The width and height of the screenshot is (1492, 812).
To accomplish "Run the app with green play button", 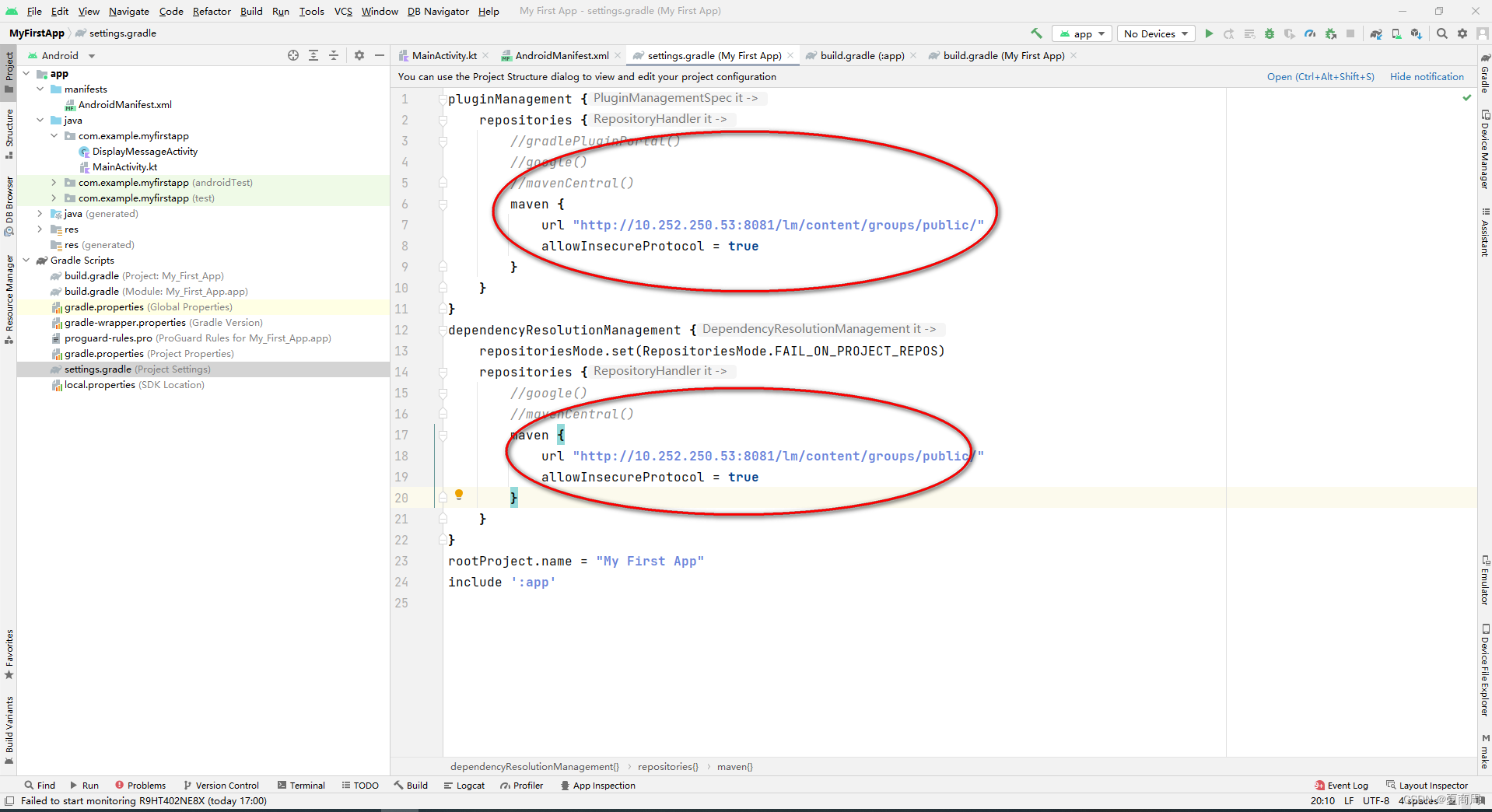I will pyautogui.click(x=1209, y=33).
